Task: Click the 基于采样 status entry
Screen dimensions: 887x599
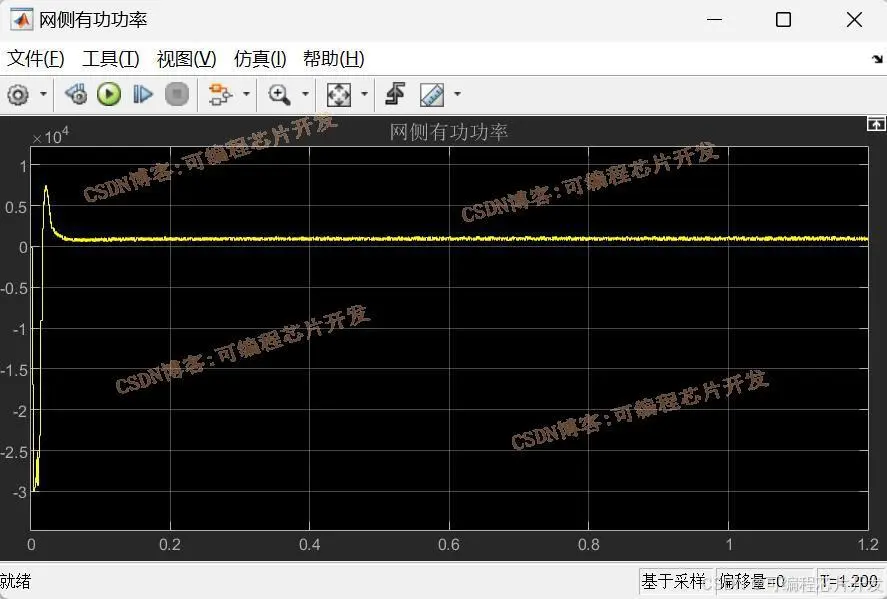Action: pos(673,581)
